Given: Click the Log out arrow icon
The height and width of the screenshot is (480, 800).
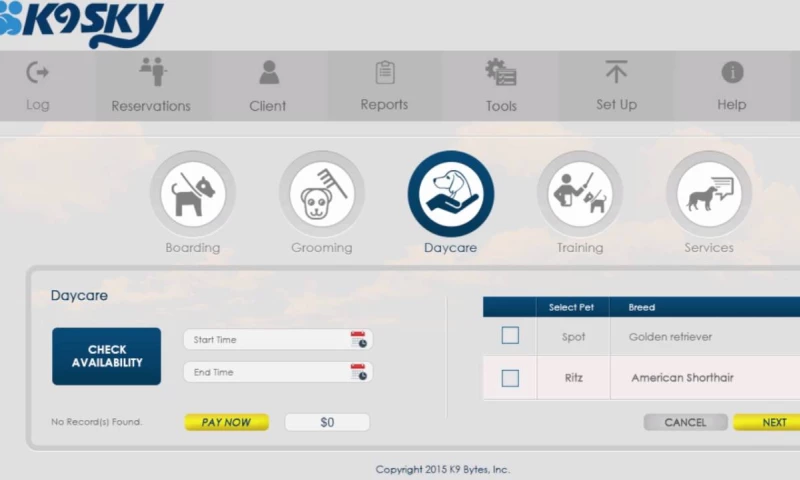Looking at the screenshot, I should (x=38, y=72).
